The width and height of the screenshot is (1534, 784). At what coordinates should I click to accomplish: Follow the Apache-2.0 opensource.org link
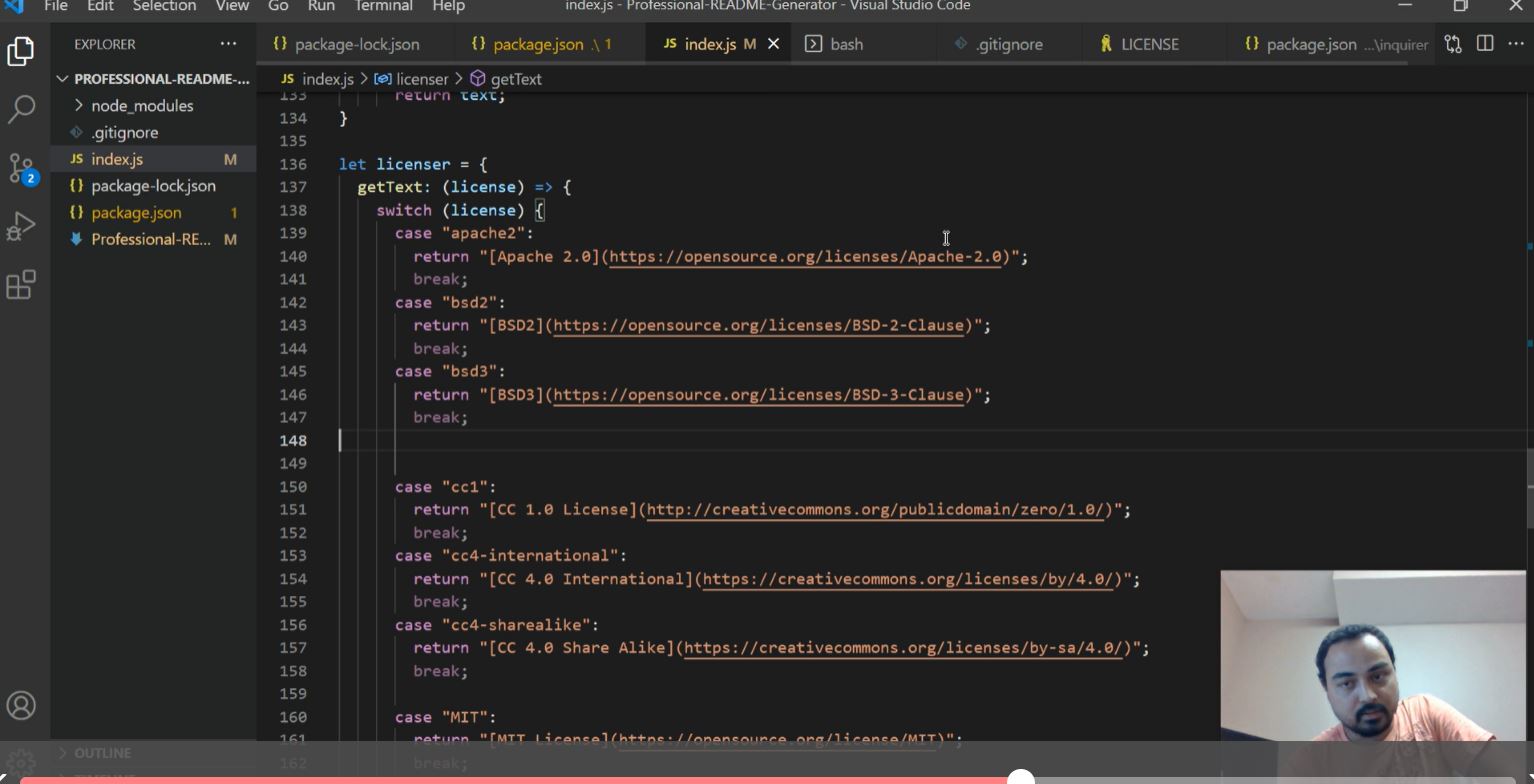coord(805,257)
